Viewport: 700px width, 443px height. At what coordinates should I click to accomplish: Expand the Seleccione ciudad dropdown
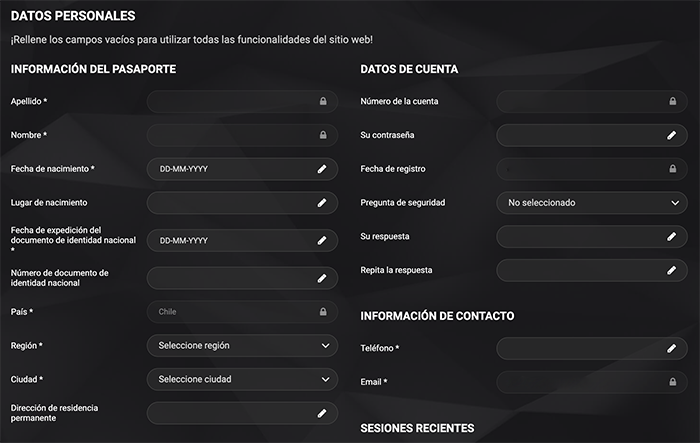(x=242, y=380)
